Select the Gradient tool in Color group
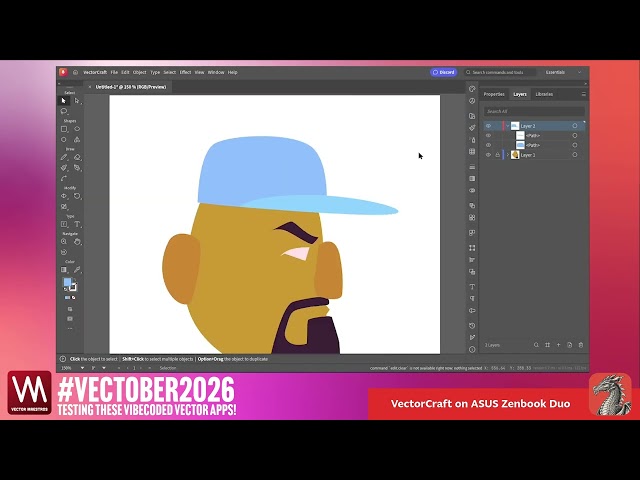Viewport: 640px width, 480px height. (x=64, y=269)
